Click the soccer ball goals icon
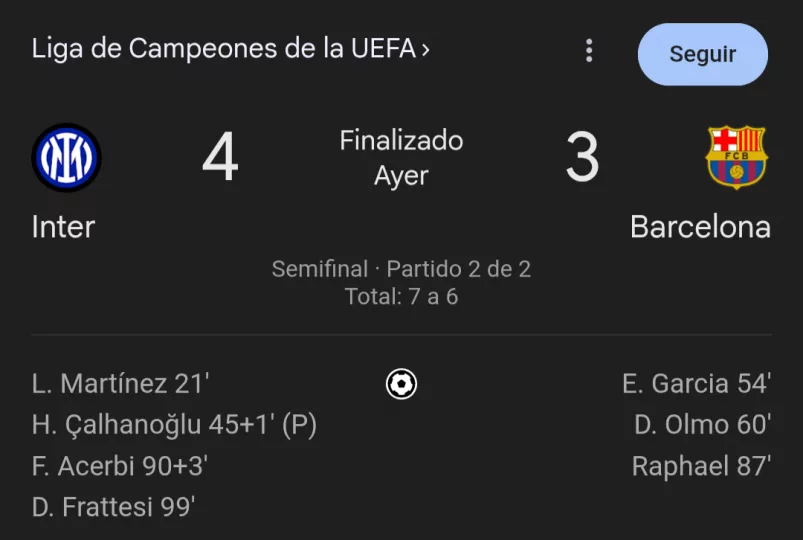Viewport: 803px width, 540px height. click(x=402, y=384)
